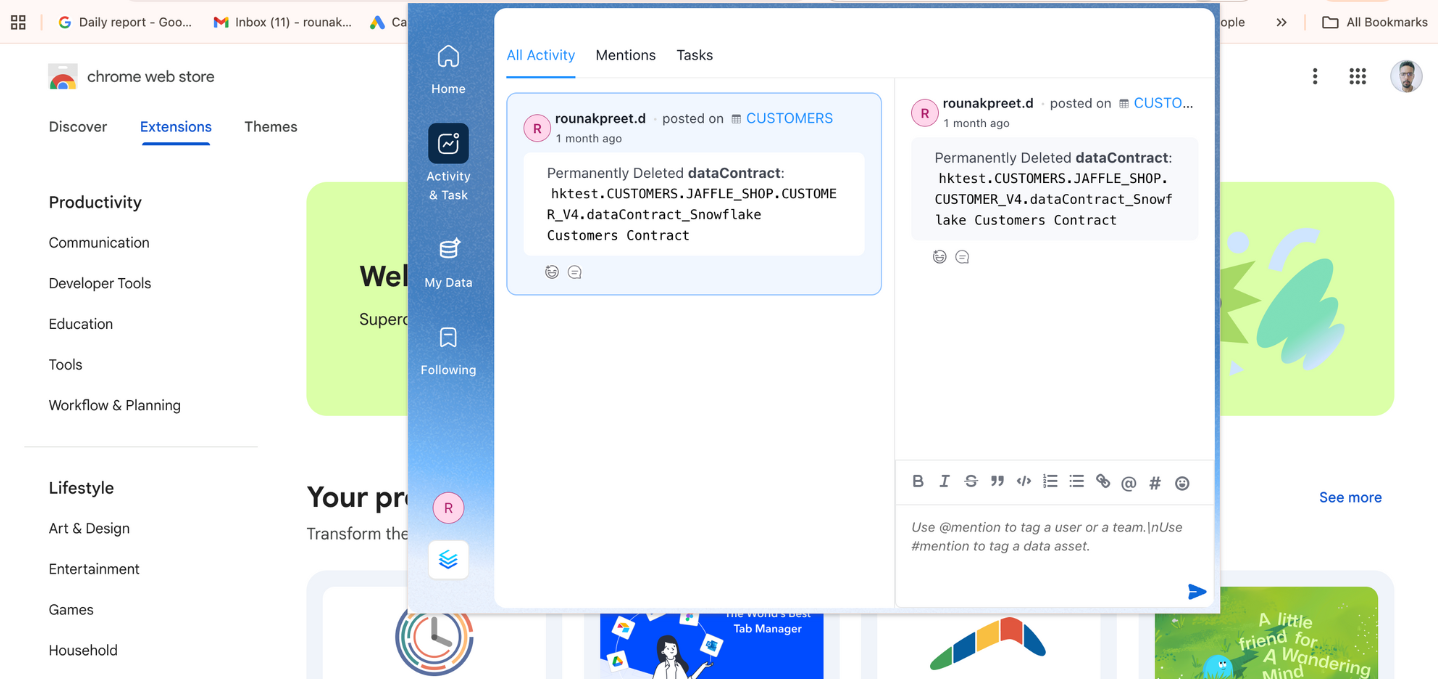
Task: Toggle bold formatting in the comment editor
Action: click(x=918, y=482)
